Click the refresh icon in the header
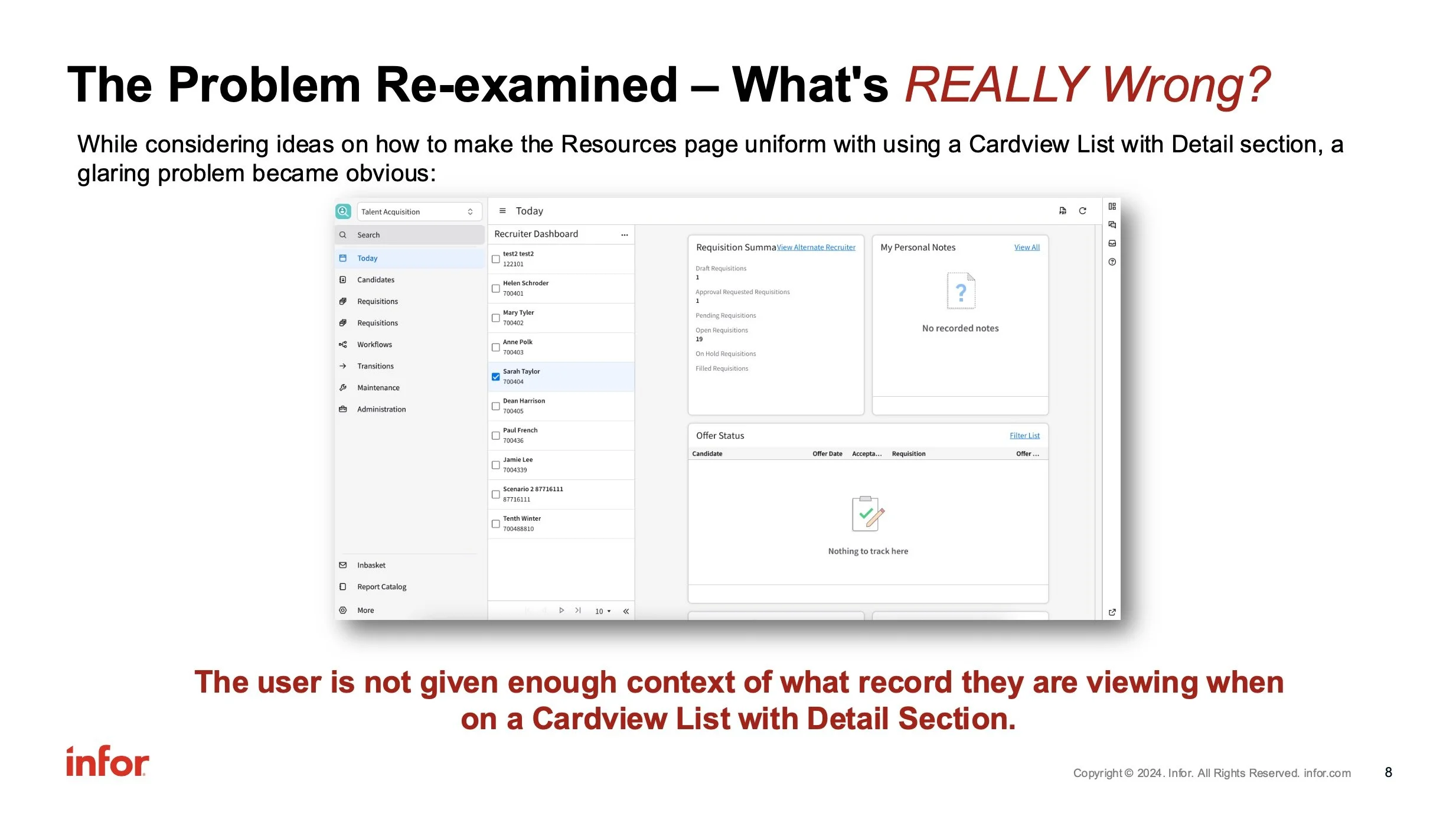Screen dimensions: 1456x816 tap(1082, 211)
